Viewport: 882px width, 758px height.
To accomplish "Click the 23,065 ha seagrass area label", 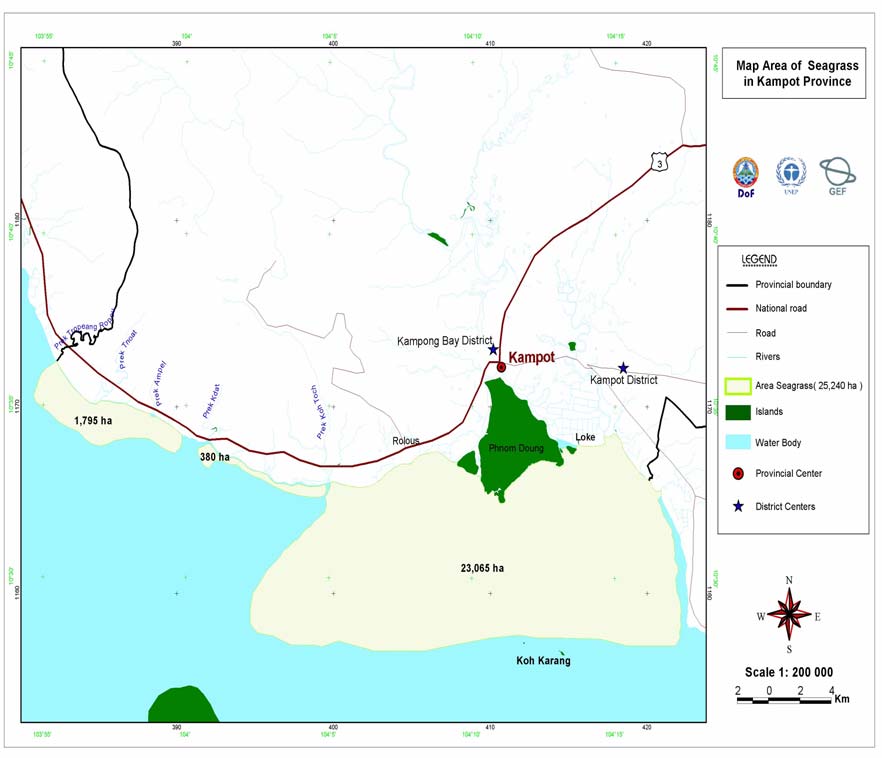I will coord(482,568).
